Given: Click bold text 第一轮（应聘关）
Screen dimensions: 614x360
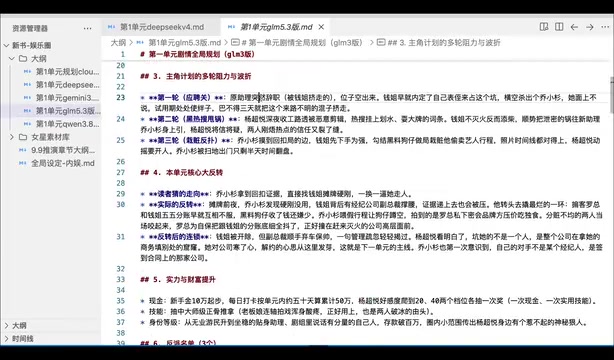Looking at the screenshot, I should point(184,98).
